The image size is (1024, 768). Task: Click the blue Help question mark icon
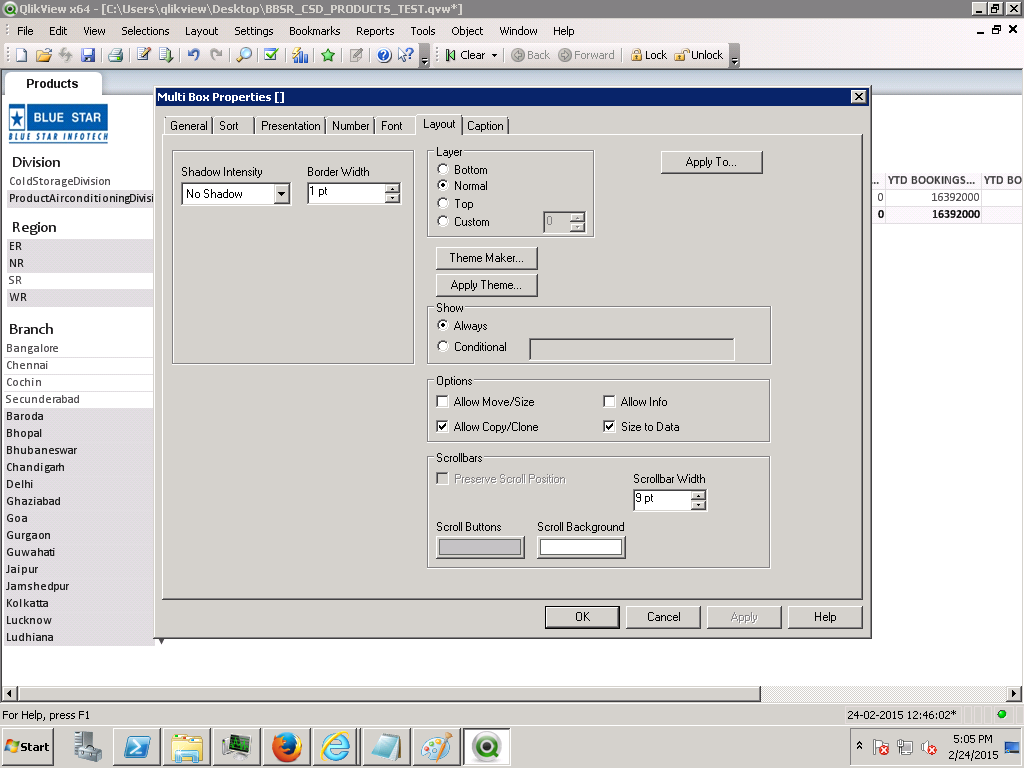384,56
